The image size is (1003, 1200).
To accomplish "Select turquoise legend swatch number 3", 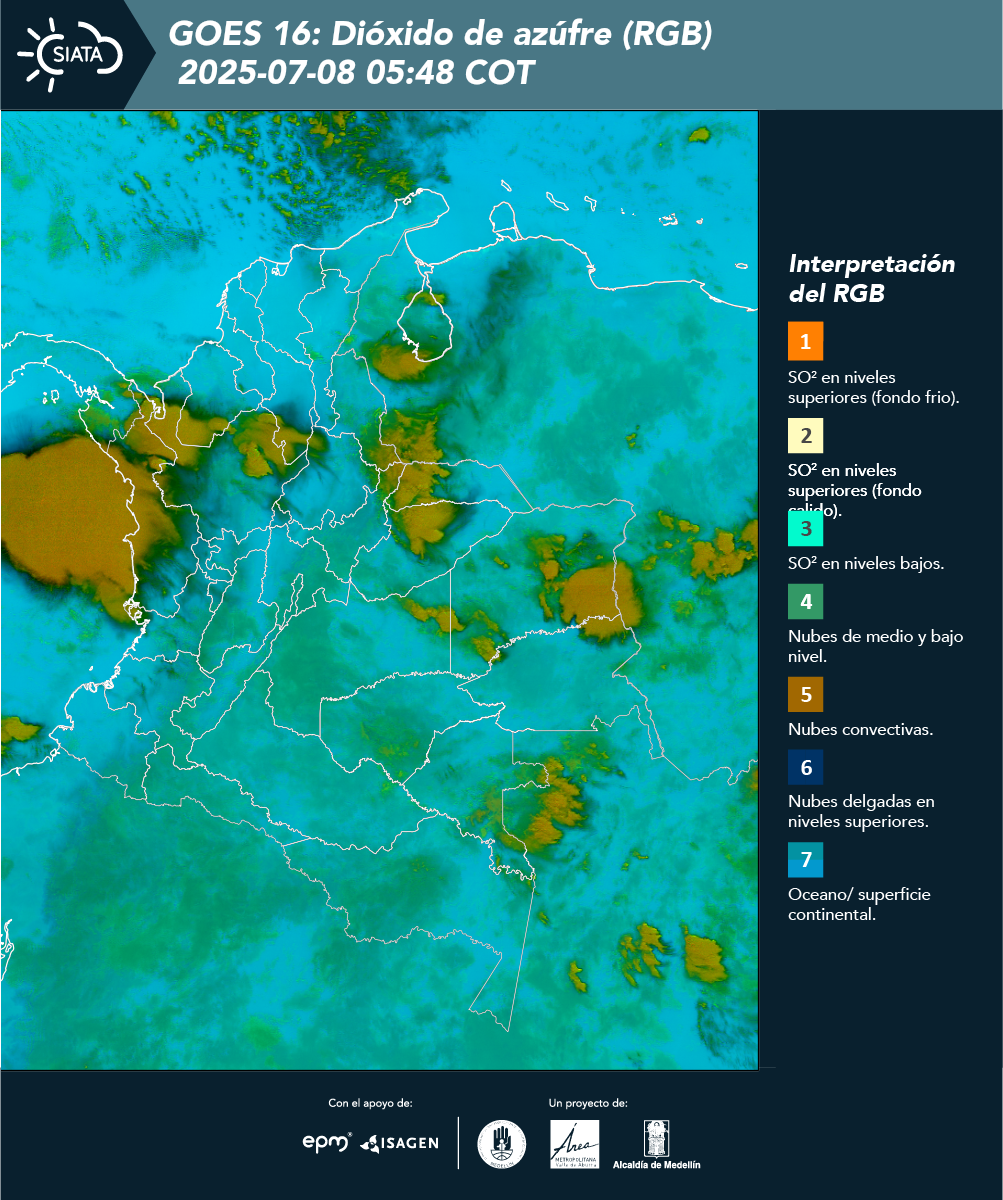I will (805, 527).
